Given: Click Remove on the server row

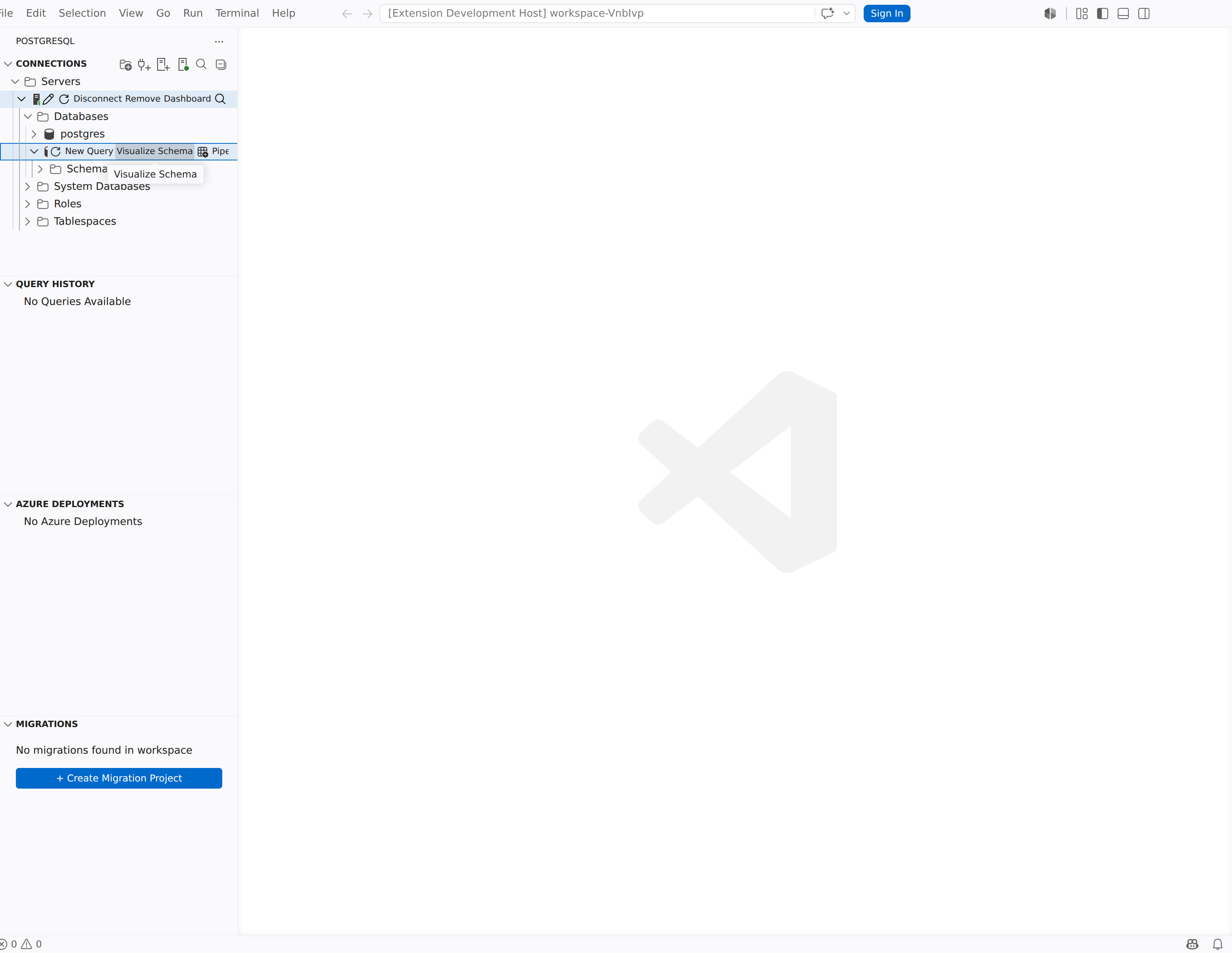Looking at the screenshot, I should coord(142,99).
